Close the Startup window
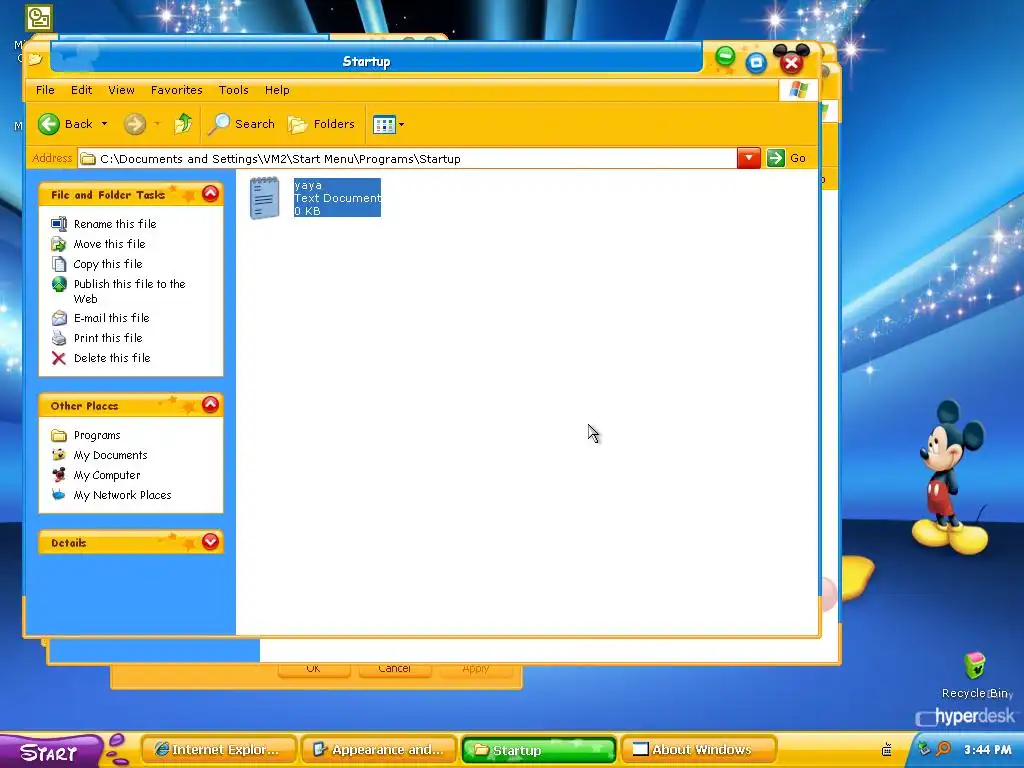The image size is (1024, 768). [792, 63]
